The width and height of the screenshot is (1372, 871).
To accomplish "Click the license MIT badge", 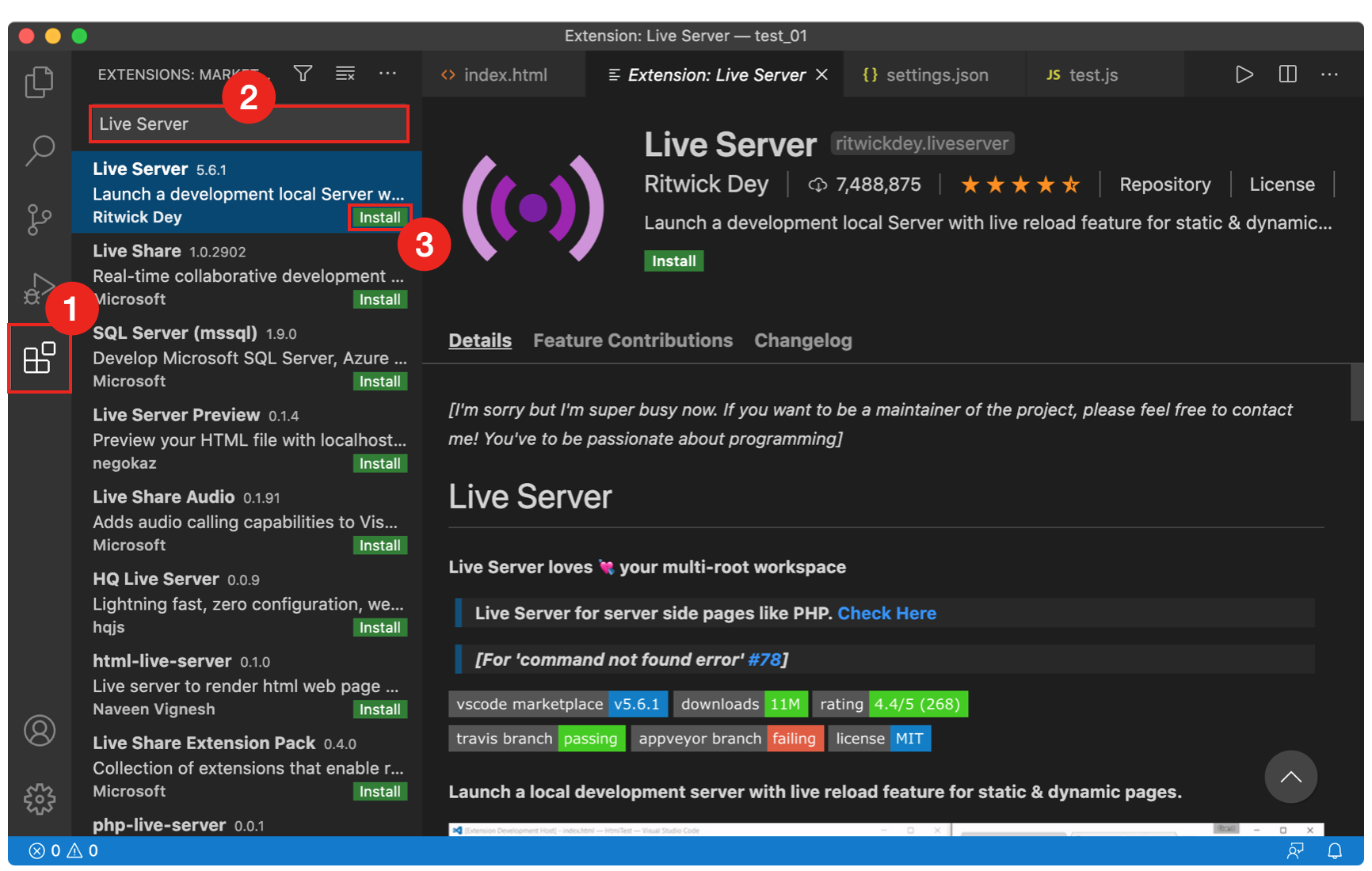I will (x=878, y=739).
